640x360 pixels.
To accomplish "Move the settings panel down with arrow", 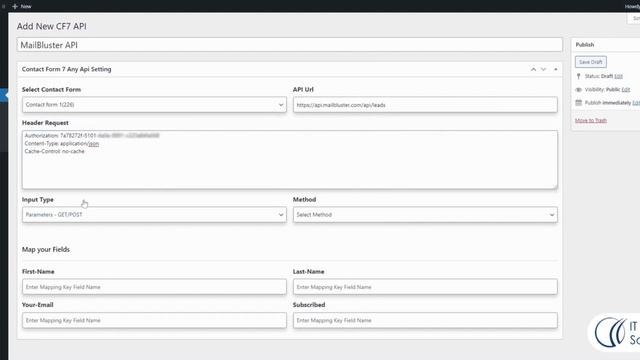I will (x=543, y=69).
